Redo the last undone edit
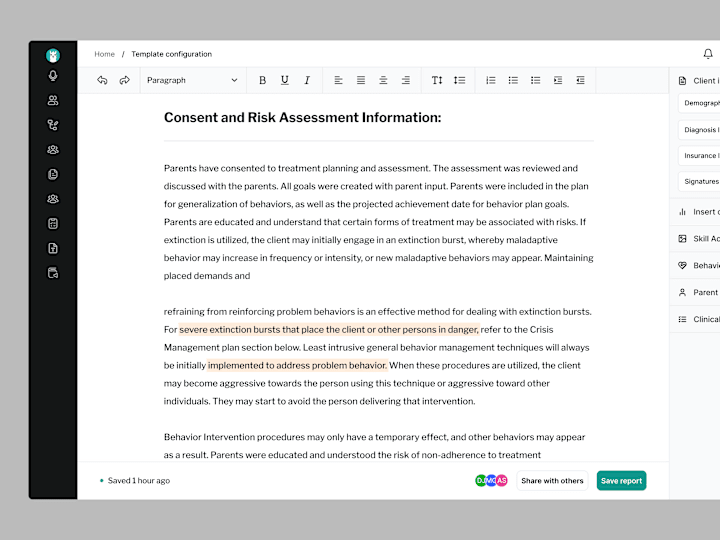This screenshot has width=720, height=540. click(124, 80)
